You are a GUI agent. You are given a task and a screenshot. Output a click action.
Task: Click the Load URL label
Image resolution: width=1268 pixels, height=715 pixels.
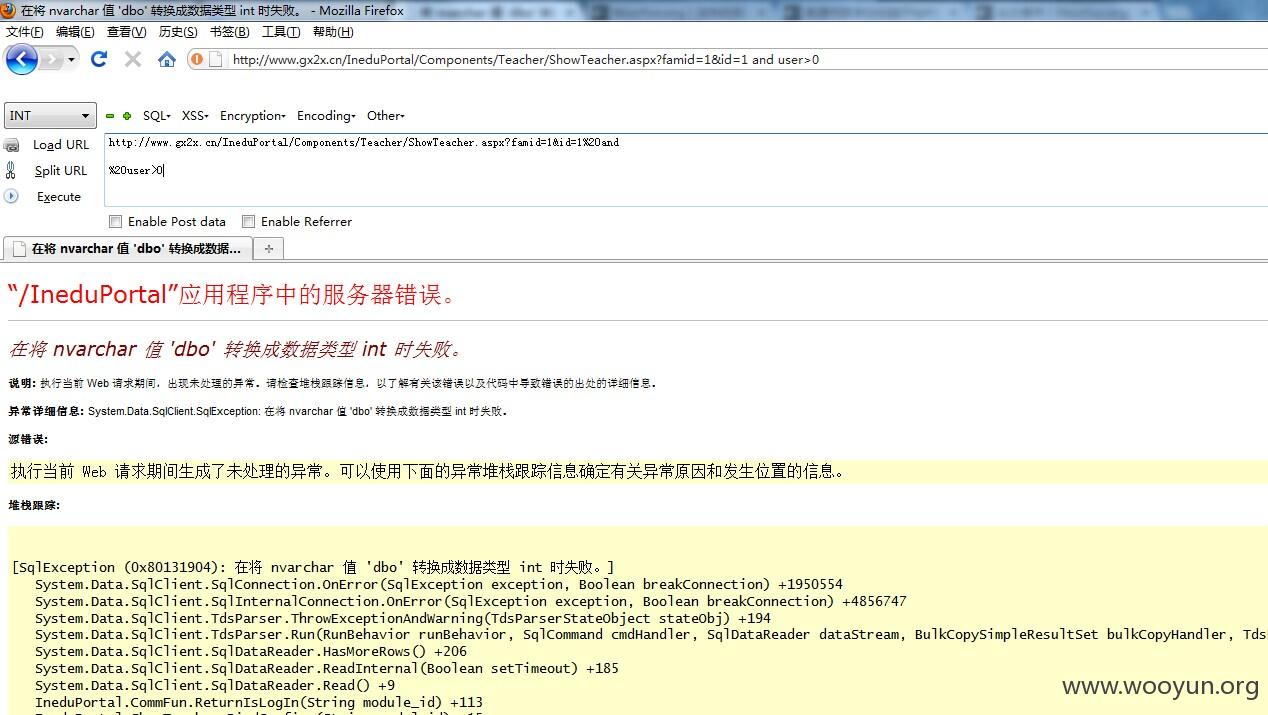(61, 145)
